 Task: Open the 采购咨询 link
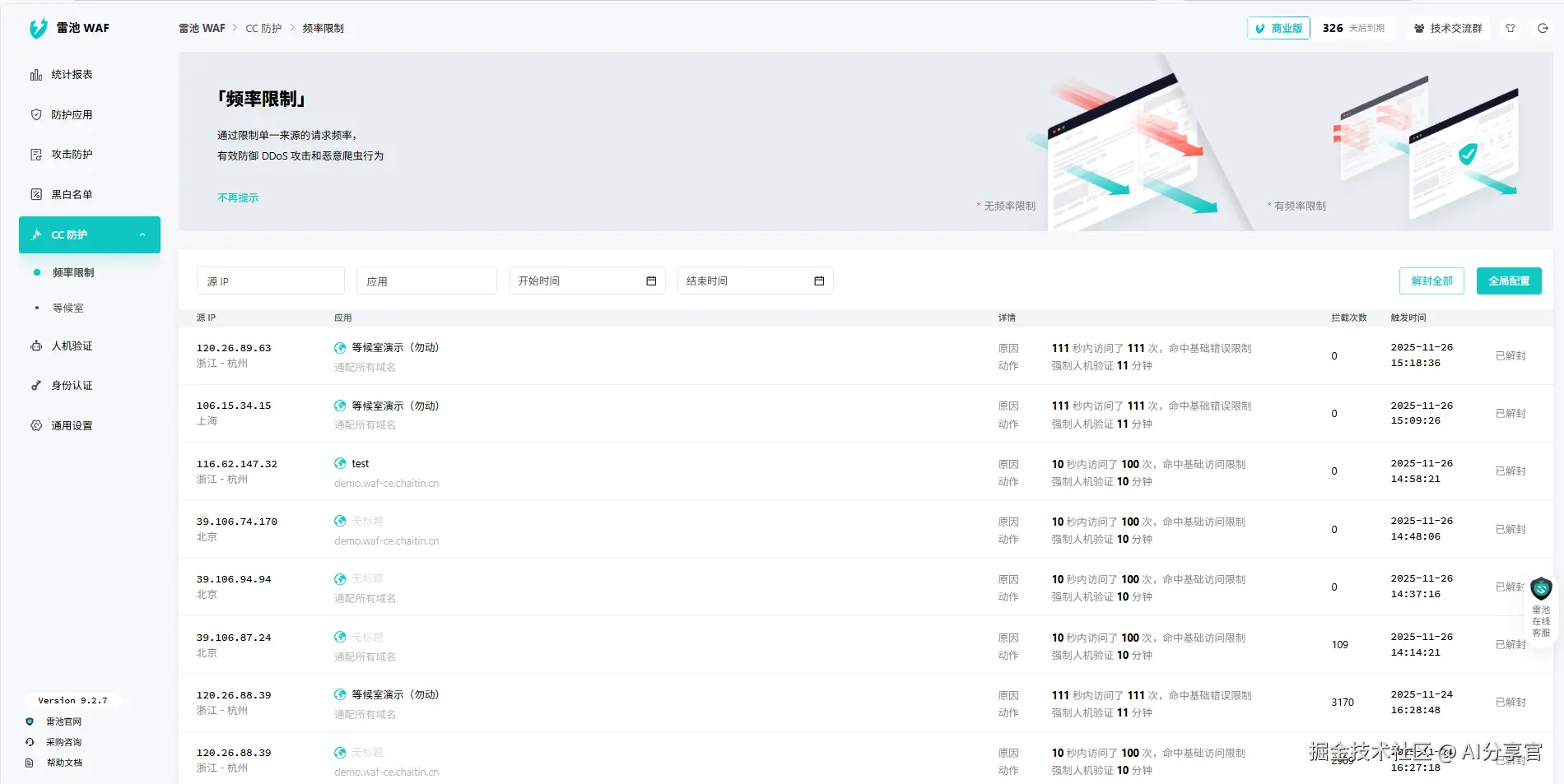tap(63, 743)
